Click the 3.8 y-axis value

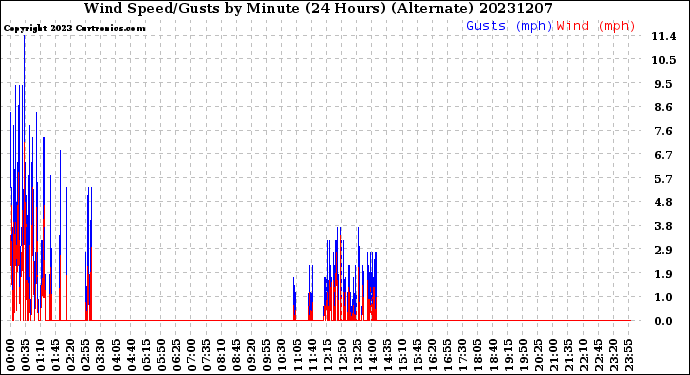(664, 226)
